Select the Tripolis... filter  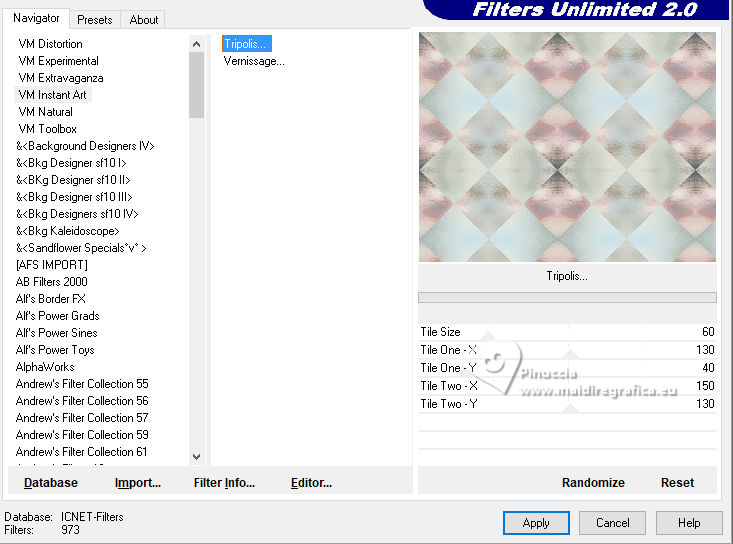point(246,44)
